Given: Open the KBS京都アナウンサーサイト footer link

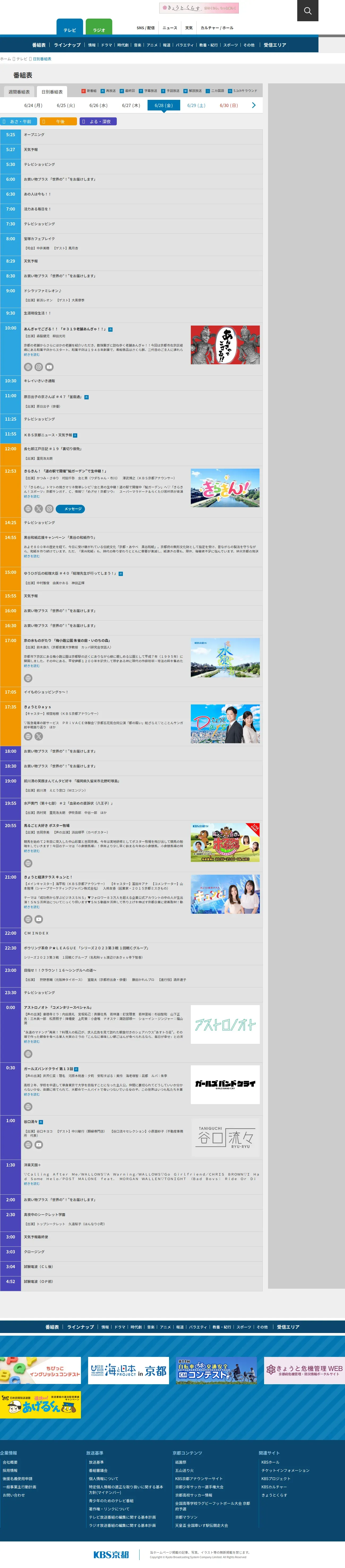Looking at the screenshot, I should (x=199, y=1479).
